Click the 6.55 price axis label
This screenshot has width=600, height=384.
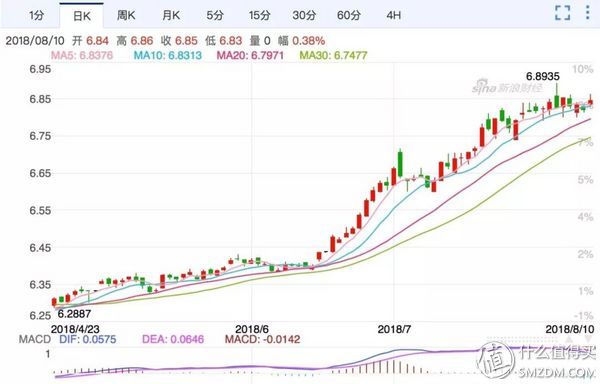pos(40,210)
